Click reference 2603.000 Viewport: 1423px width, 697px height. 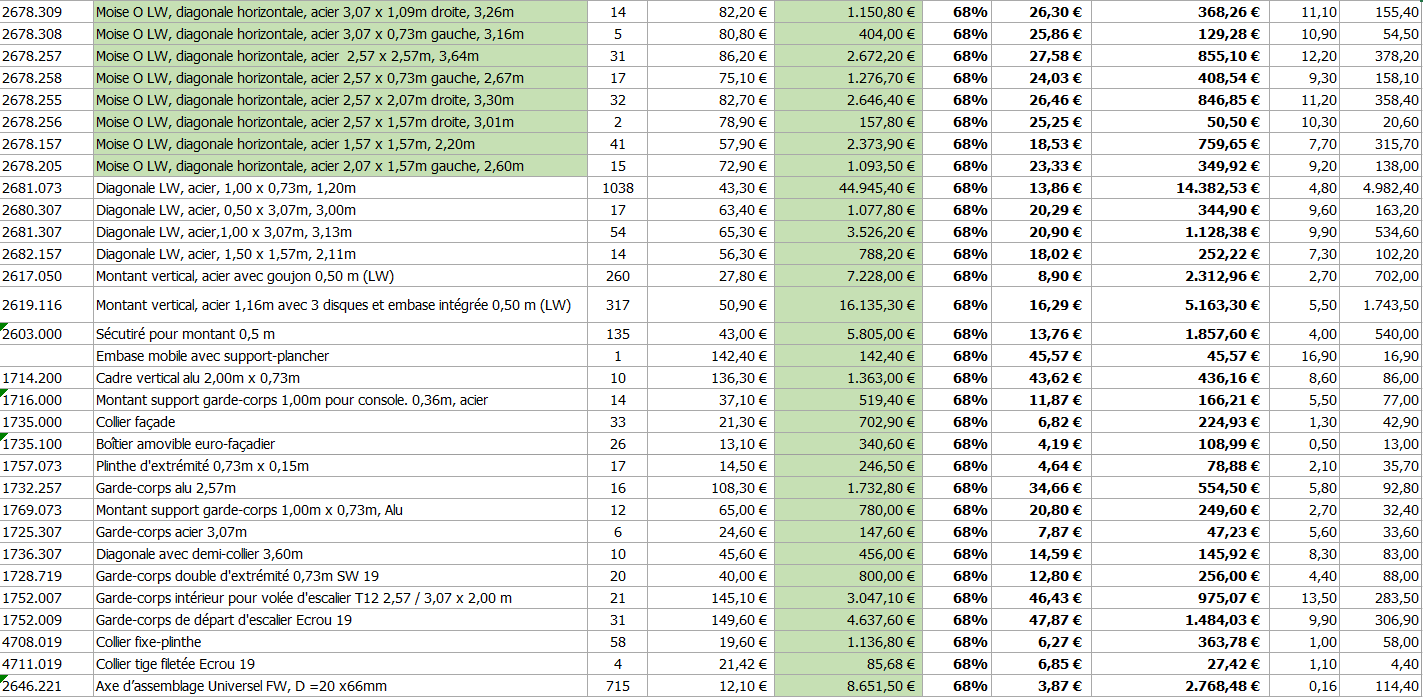coord(46,334)
